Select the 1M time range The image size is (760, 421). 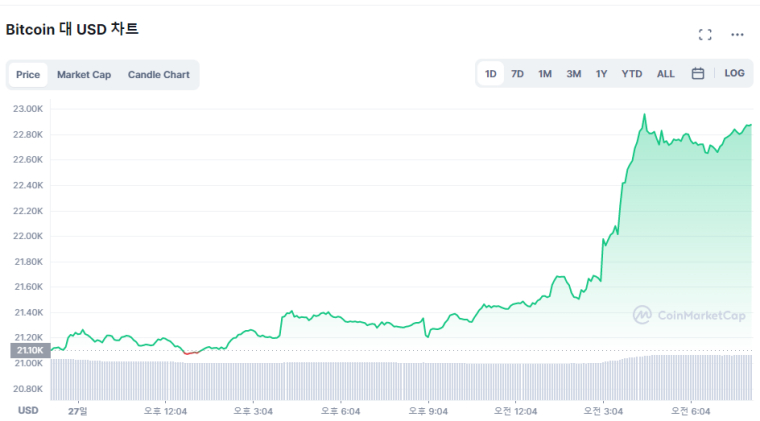[545, 74]
